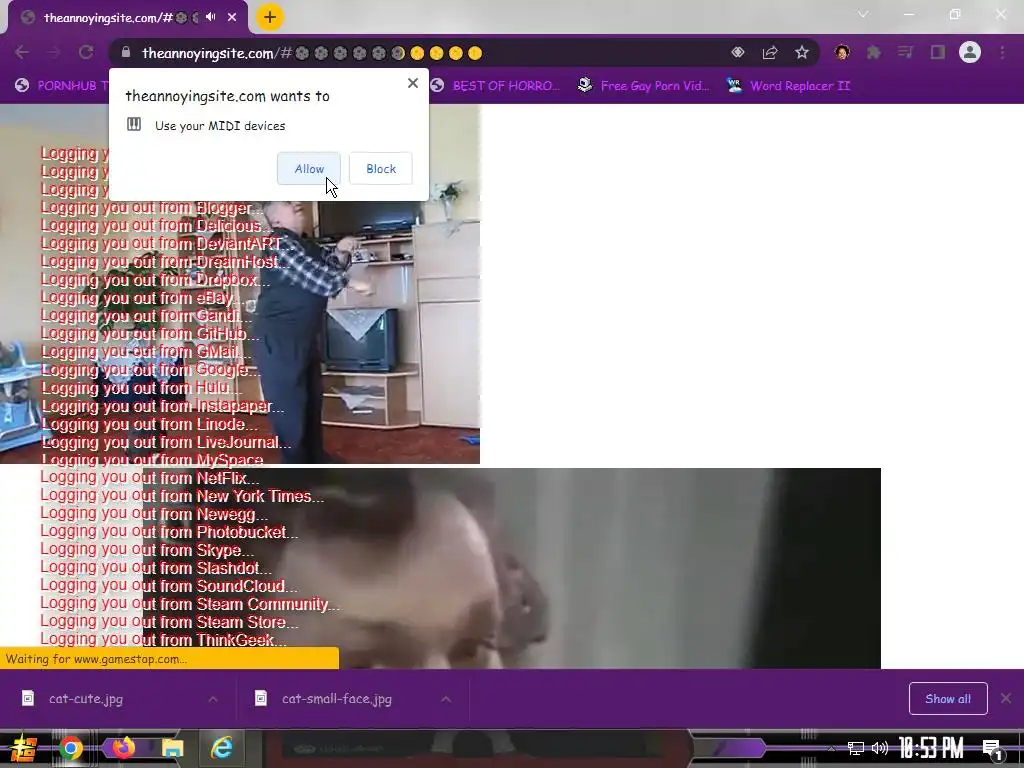Bookmark this page with star

tap(802, 52)
